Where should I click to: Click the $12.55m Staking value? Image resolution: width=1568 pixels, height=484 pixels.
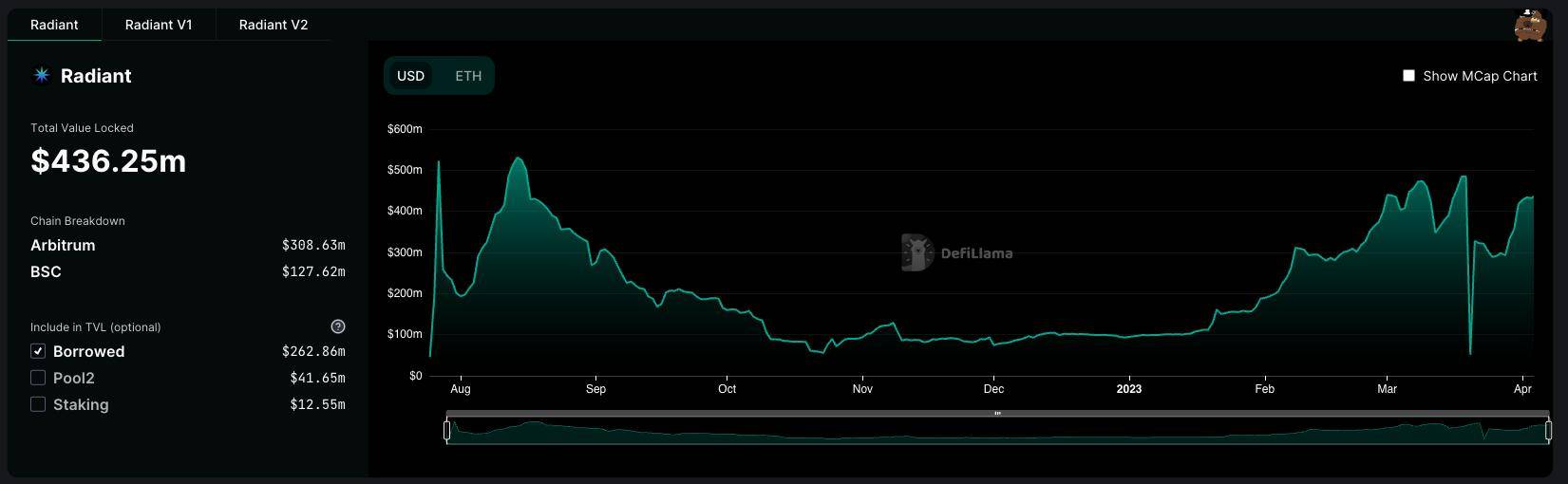317,404
